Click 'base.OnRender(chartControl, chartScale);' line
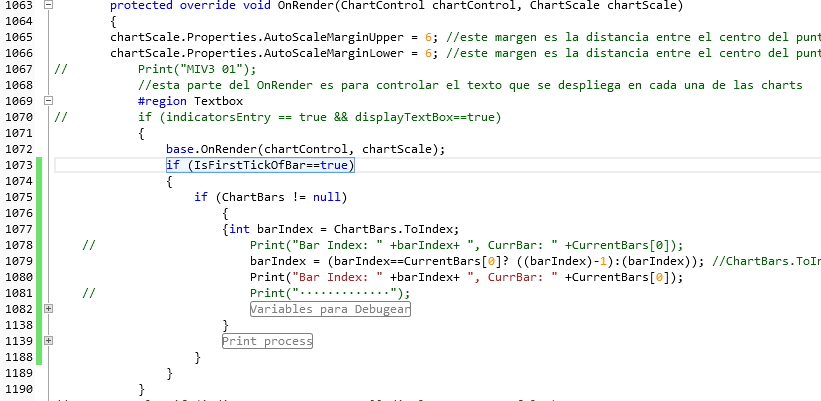Viewport: 821px width, 401px height. pyautogui.click(x=305, y=149)
